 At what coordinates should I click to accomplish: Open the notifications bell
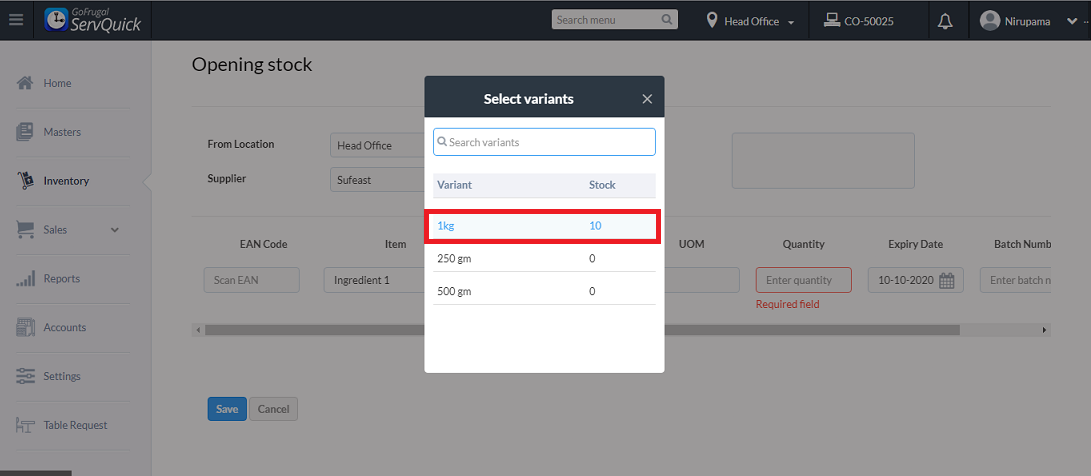945,21
